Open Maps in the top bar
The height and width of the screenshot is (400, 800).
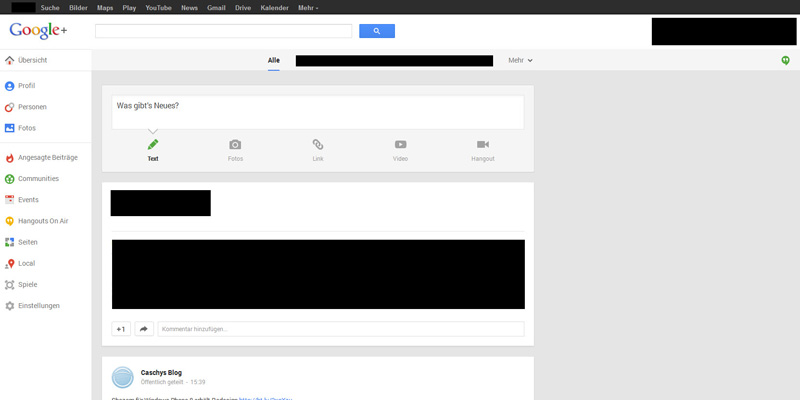(105, 8)
